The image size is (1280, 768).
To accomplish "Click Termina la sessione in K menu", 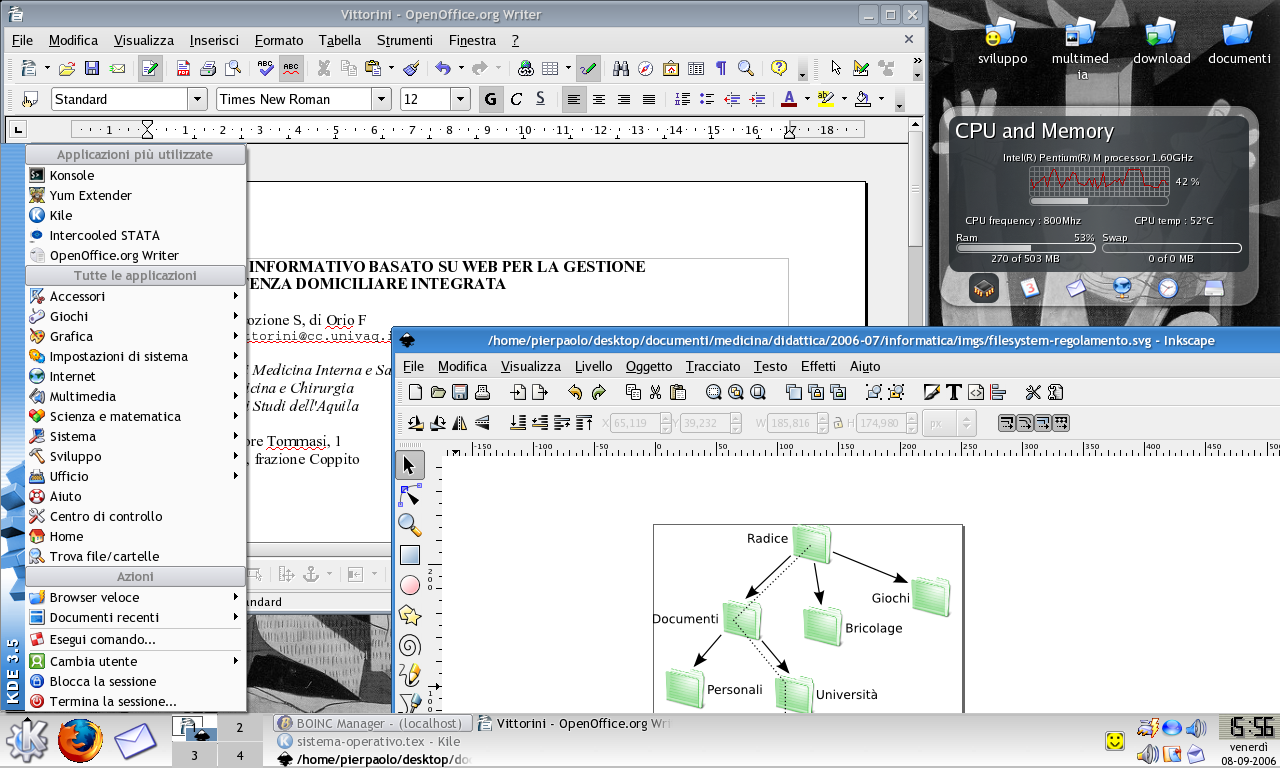I will 135,701.
